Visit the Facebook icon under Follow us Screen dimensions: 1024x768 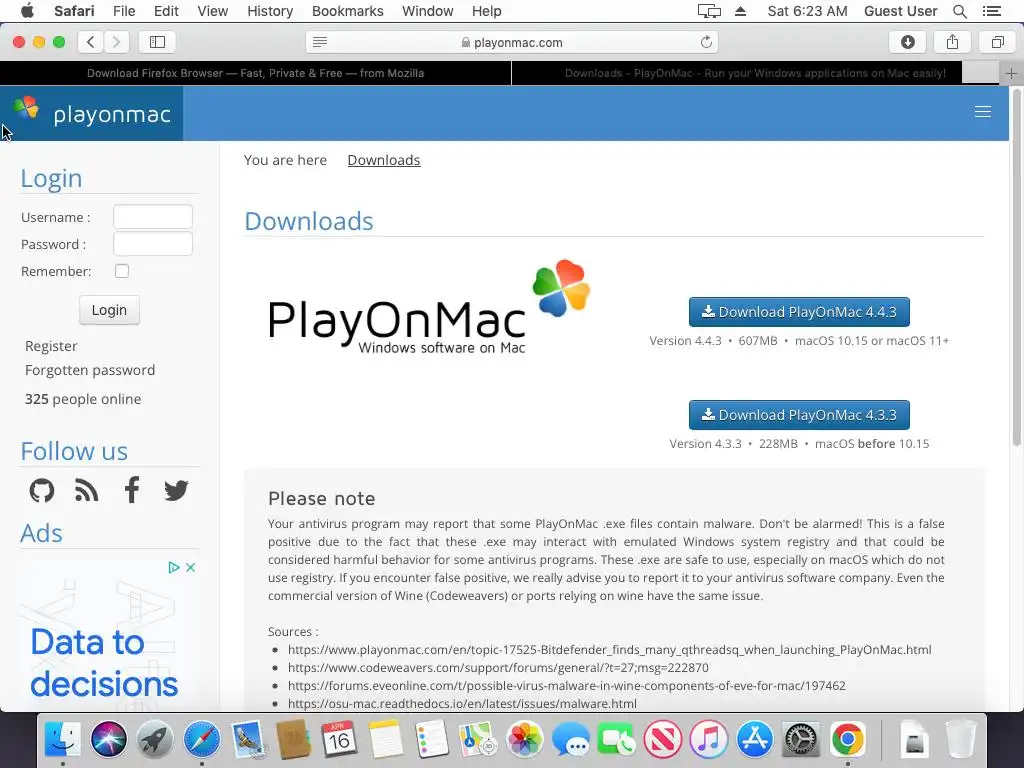[x=132, y=490]
